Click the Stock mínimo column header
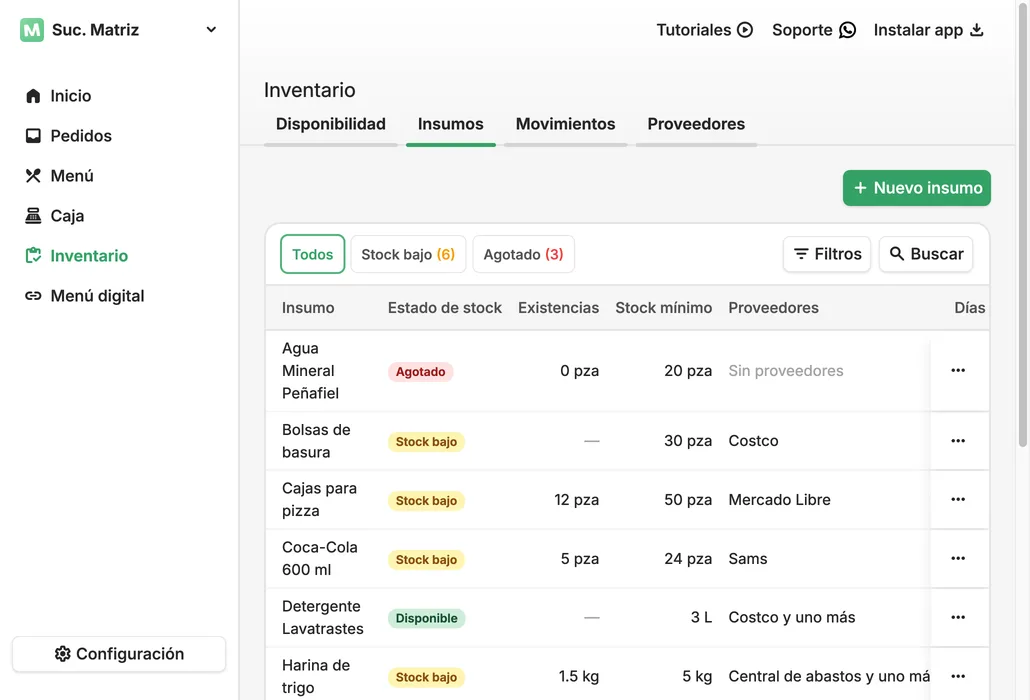 pyautogui.click(x=663, y=308)
